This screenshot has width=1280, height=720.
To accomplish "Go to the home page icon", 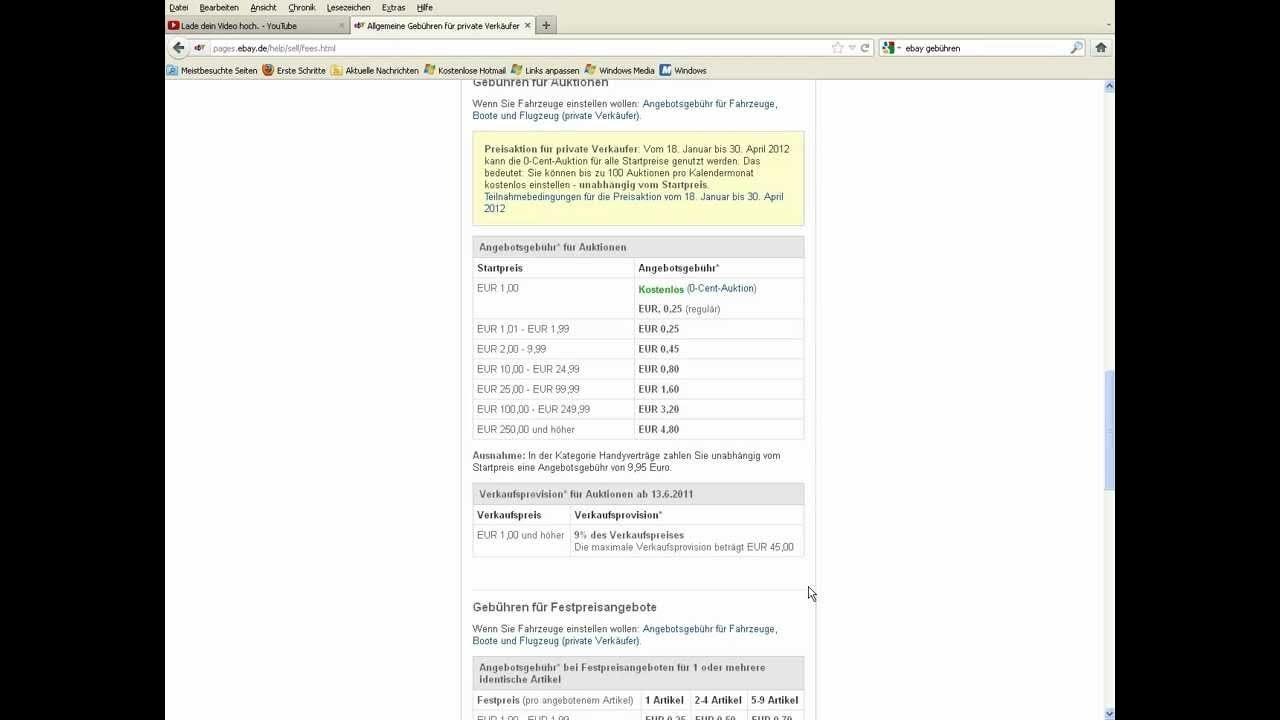I will click(1101, 48).
